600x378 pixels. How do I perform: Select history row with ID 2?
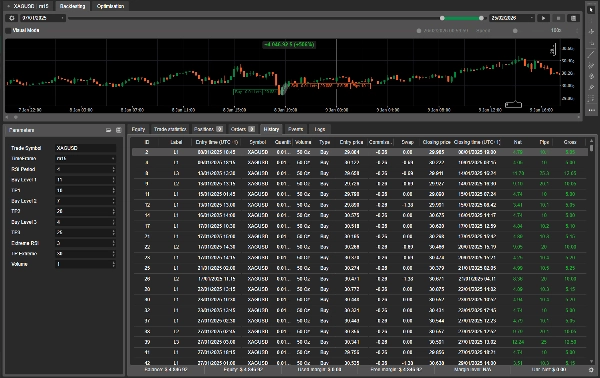click(360, 152)
